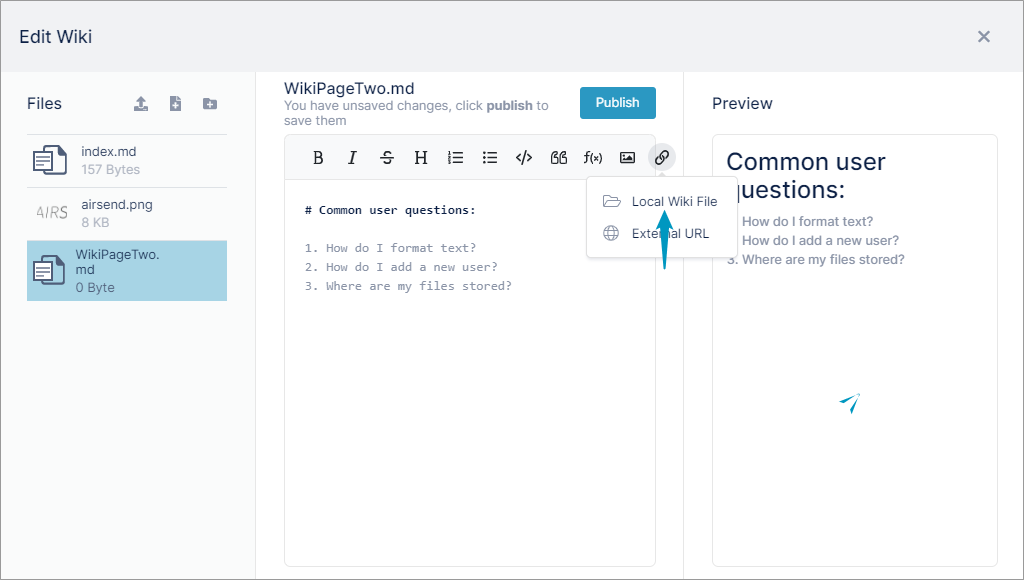Open the link insert menu
Viewport: 1024px width, 580px height.
(x=662, y=157)
